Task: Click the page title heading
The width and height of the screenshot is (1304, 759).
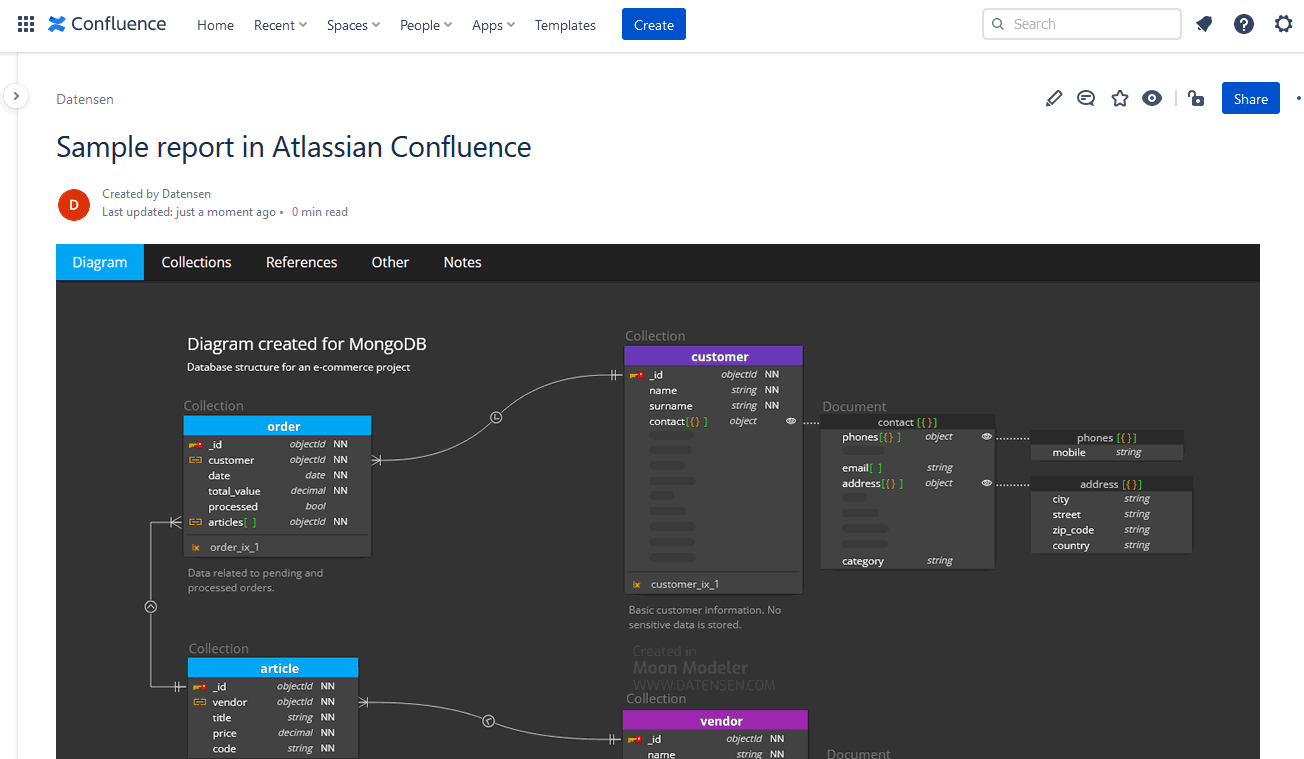Action: pyautogui.click(x=294, y=147)
